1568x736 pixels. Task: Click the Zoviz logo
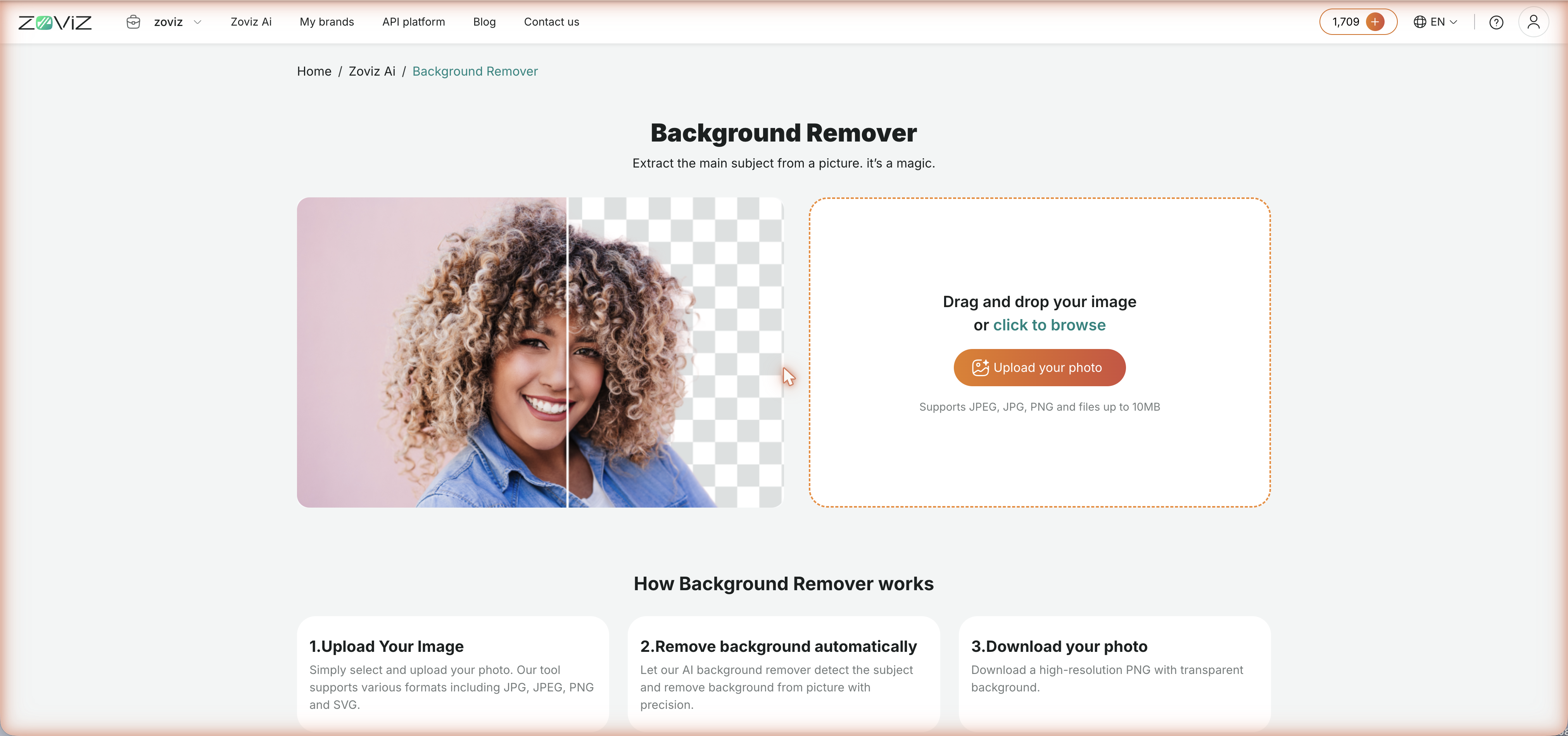click(55, 22)
